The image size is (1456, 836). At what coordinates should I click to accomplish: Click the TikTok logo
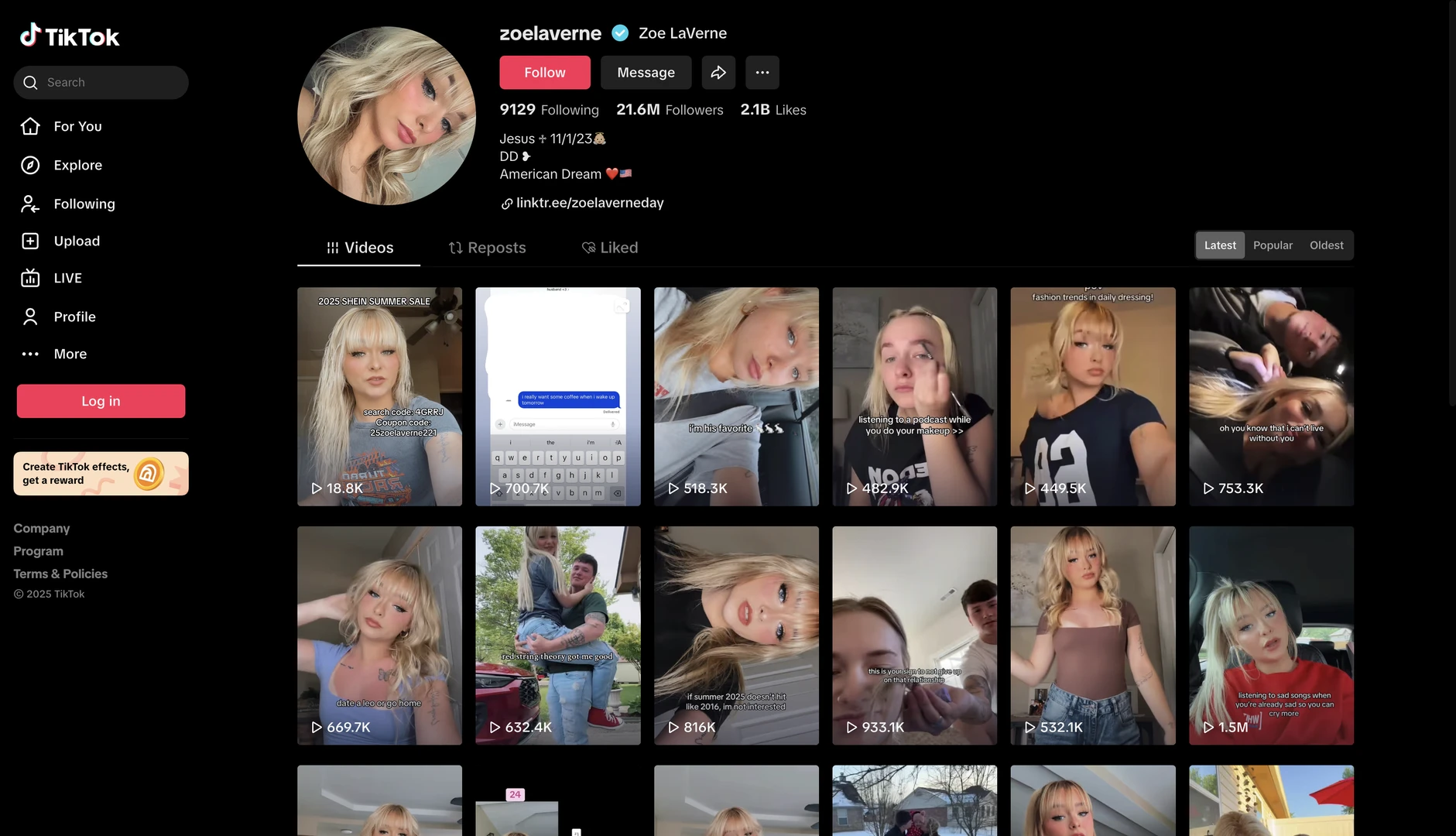pyautogui.click(x=70, y=36)
